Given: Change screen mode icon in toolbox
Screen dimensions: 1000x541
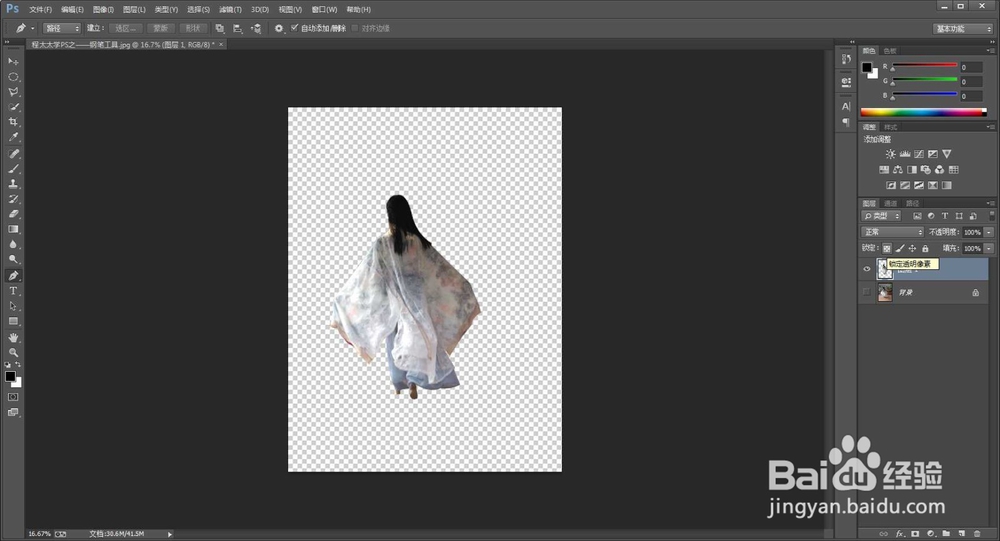Looking at the screenshot, I should pos(13,412).
